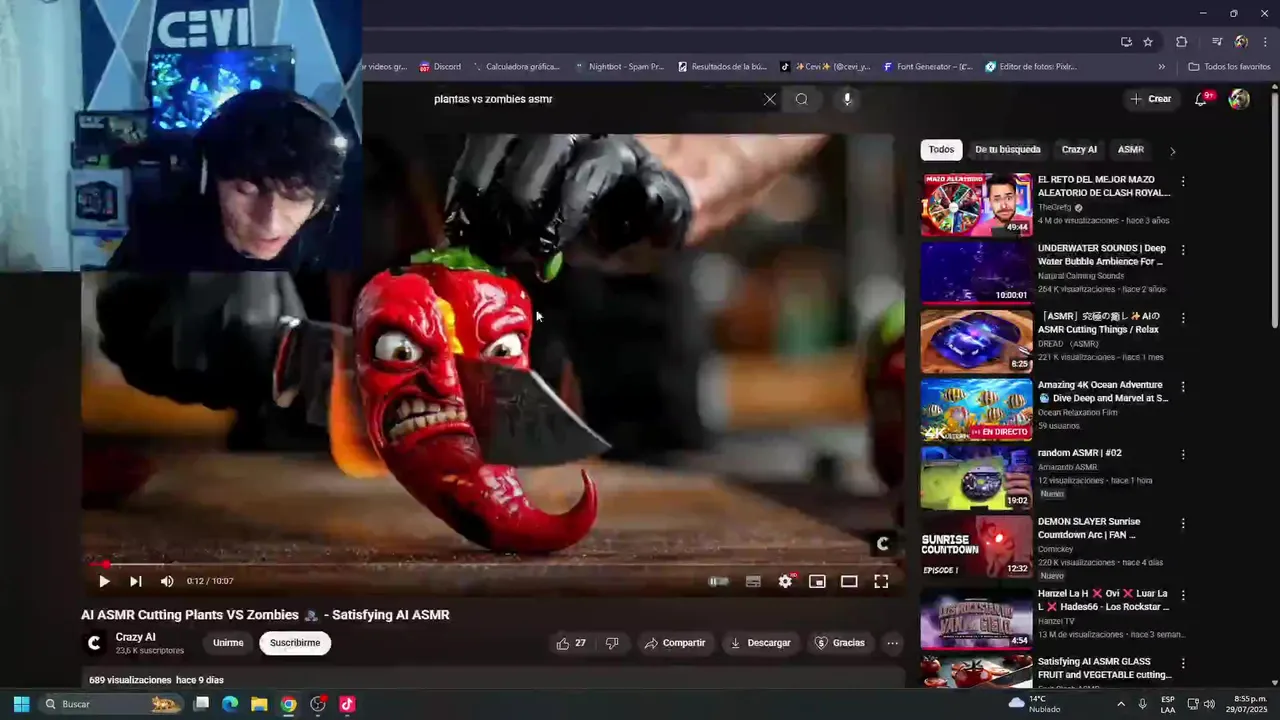Play the video with the play button
Screen dimensions: 1280x720
(104, 581)
